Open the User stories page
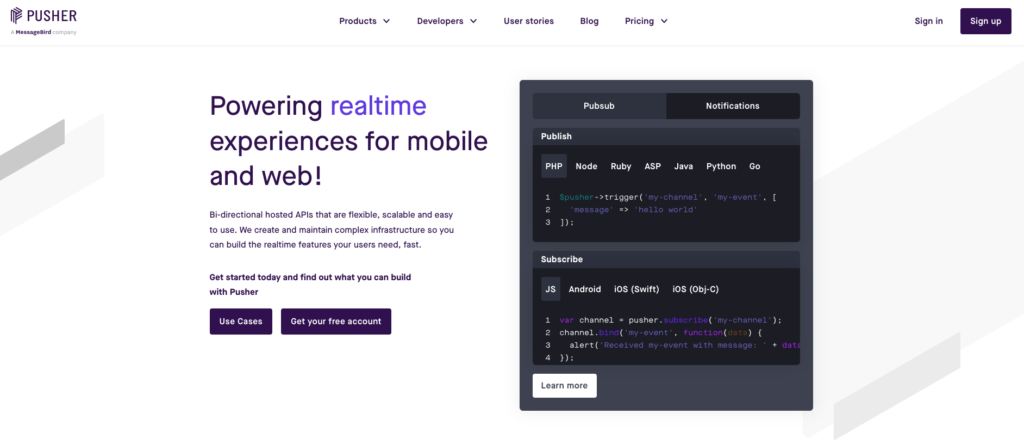The height and width of the screenshot is (445, 1024). click(x=528, y=21)
